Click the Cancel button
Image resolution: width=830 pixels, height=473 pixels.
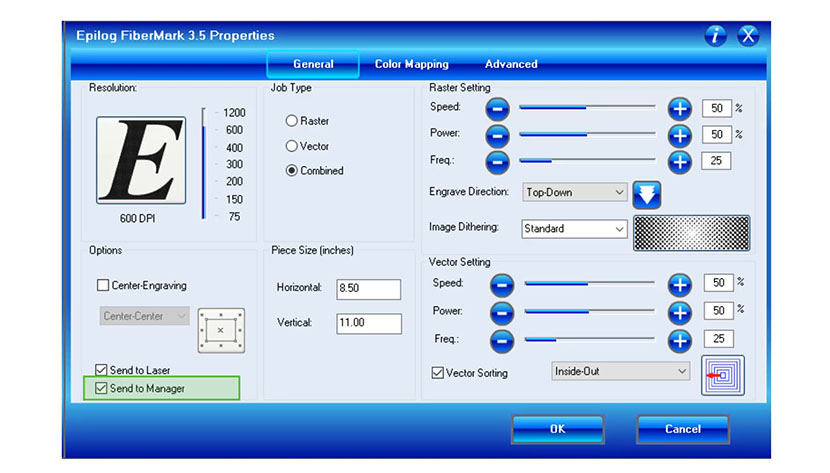tap(683, 429)
